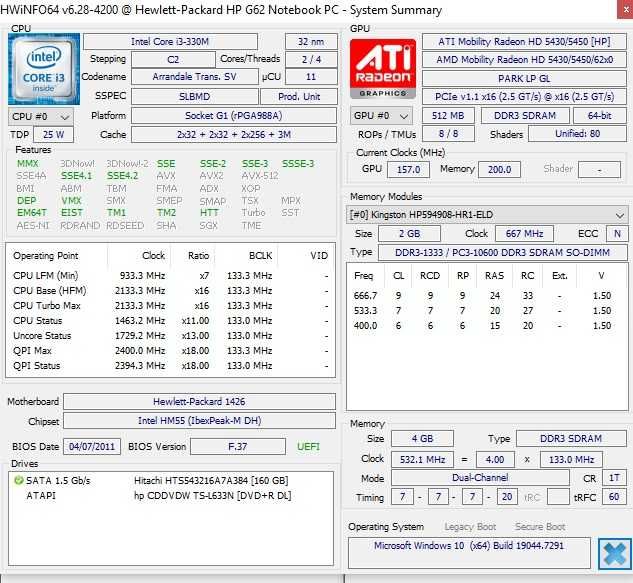Click the Cache 2x32 + 2x32 + 2x256 + 3M field
633x583 pixels.
click(x=234, y=134)
